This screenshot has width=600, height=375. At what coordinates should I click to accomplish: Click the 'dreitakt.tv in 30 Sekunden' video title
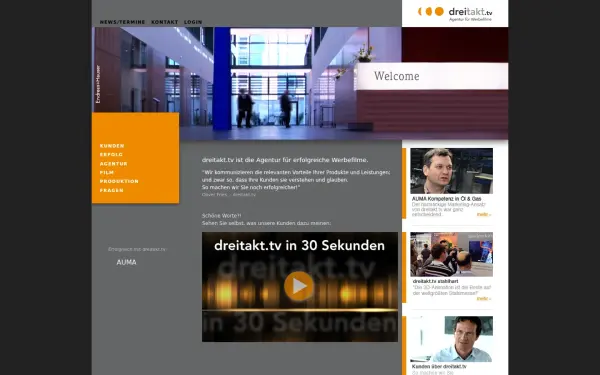300,246
